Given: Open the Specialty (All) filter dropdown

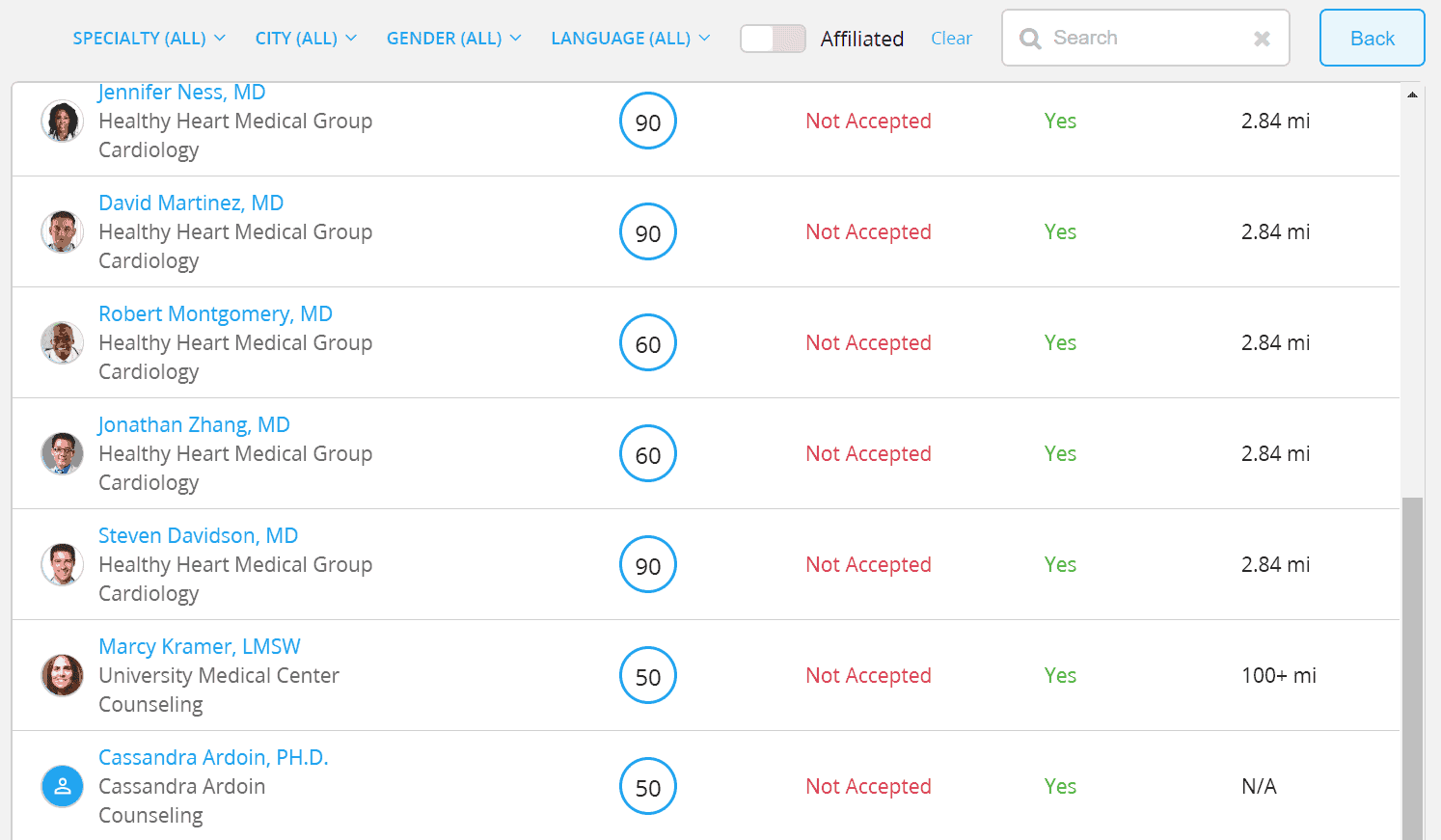Looking at the screenshot, I should tap(149, 39).
